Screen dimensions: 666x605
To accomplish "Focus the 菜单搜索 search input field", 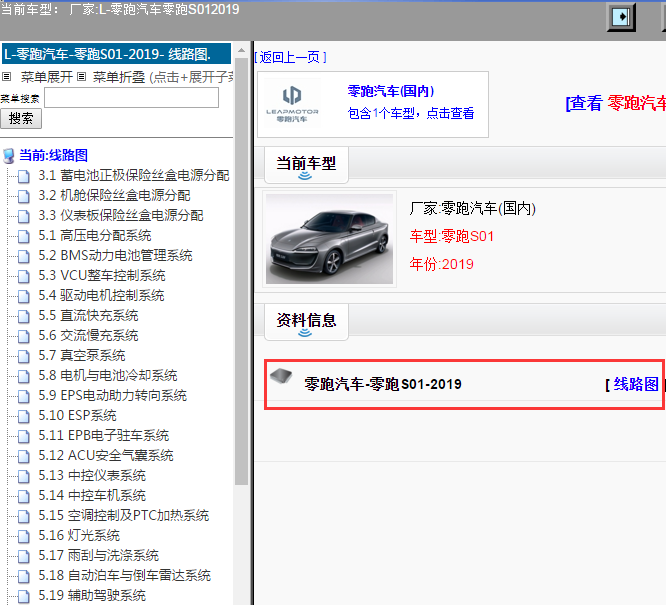I will pyautogui.click(x=132, y=98).
